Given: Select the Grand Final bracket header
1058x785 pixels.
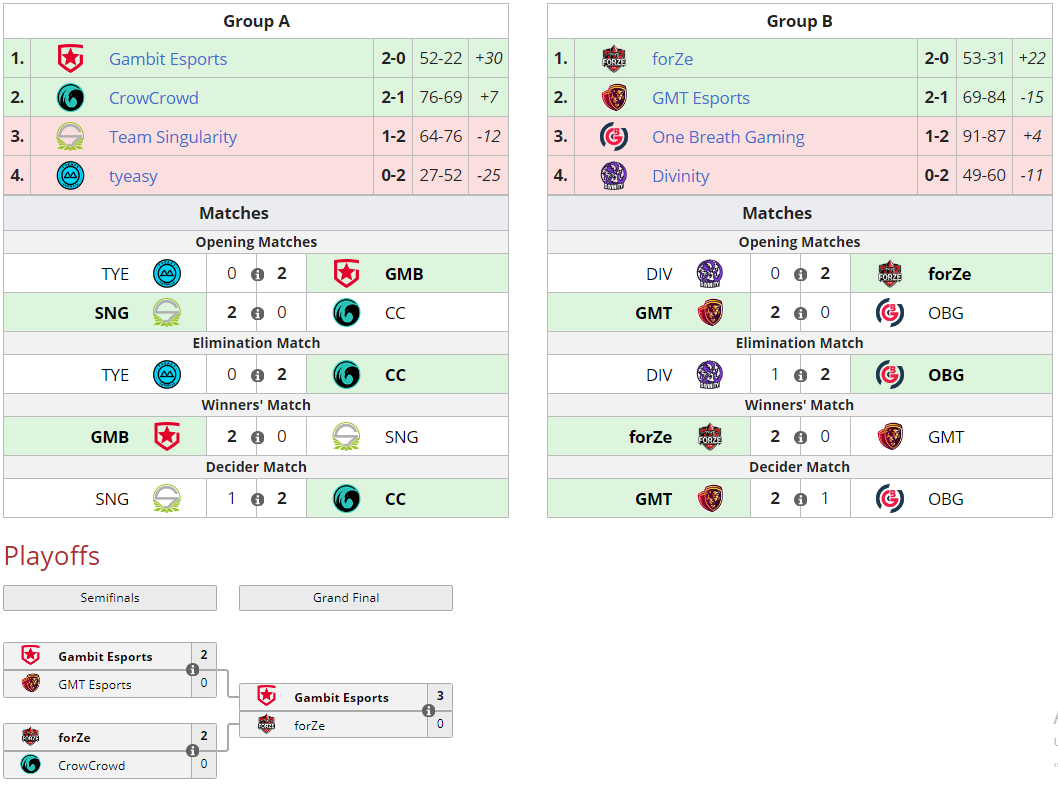Looking at the screenshot, I should coord(346,598).
